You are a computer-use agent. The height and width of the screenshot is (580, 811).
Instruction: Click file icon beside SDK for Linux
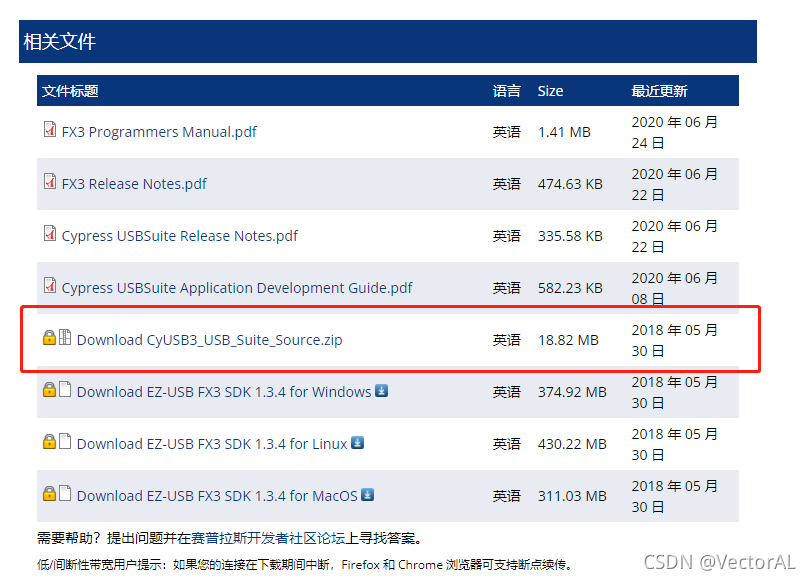(x=65, y=441)
